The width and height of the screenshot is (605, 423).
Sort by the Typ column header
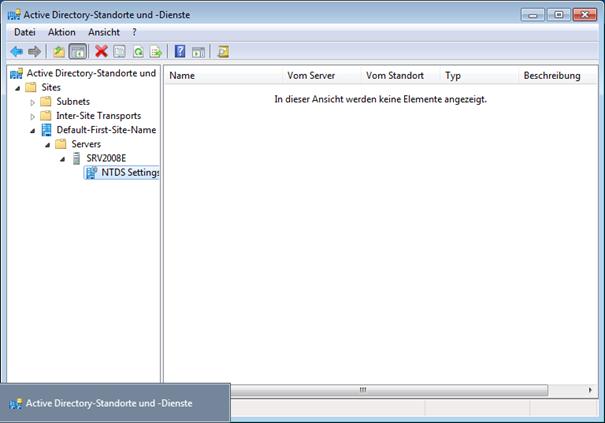453,75
